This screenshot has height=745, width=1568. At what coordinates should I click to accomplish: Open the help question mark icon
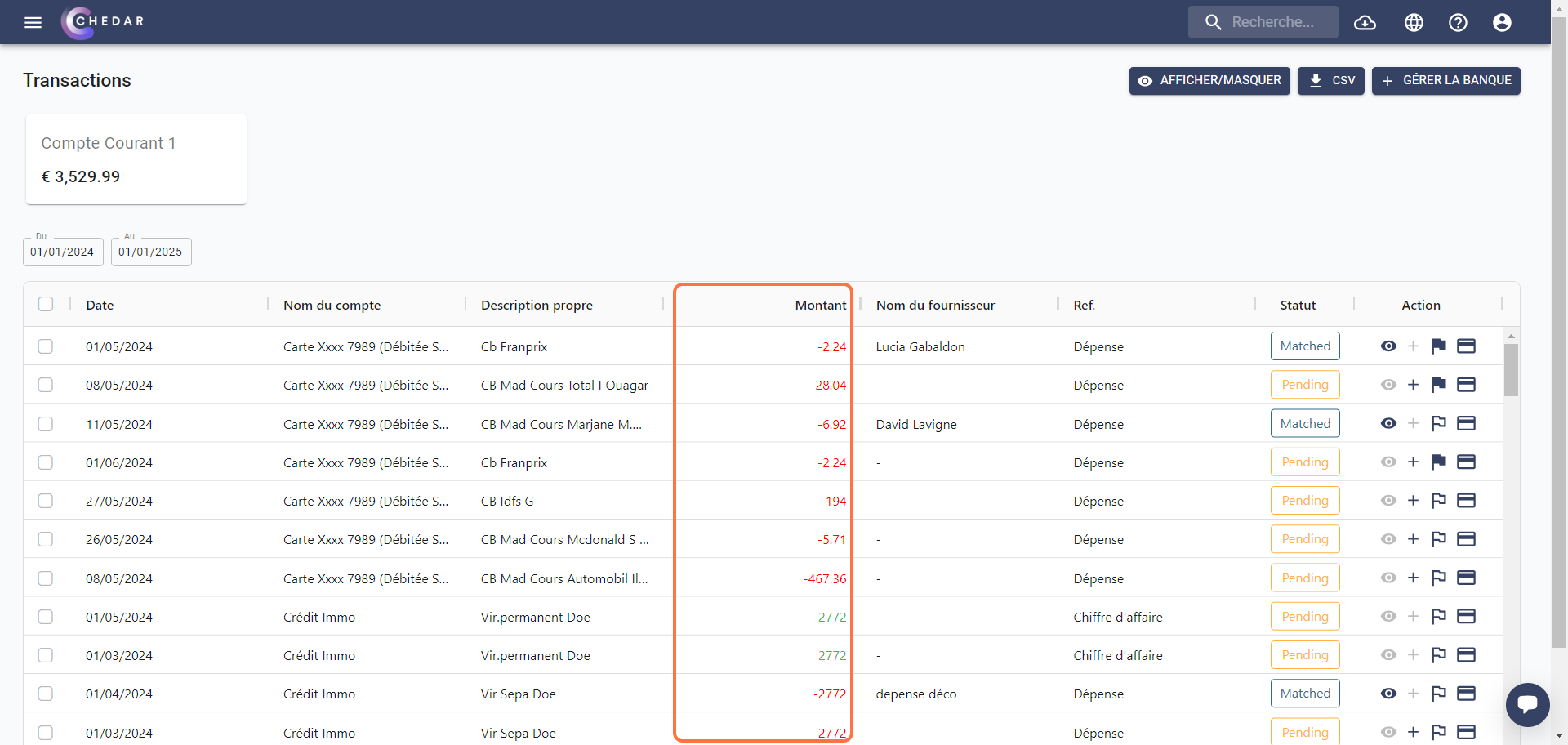click(1458, 22)
